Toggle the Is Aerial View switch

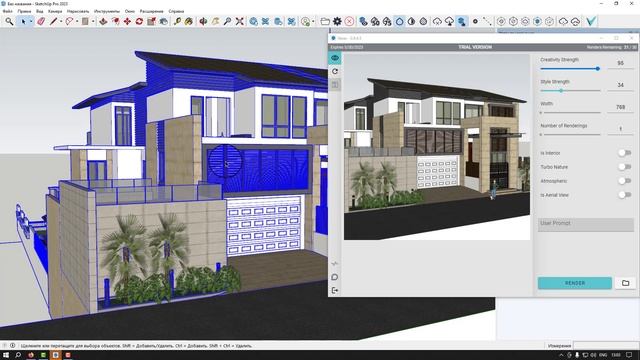[x=624, y=195]
